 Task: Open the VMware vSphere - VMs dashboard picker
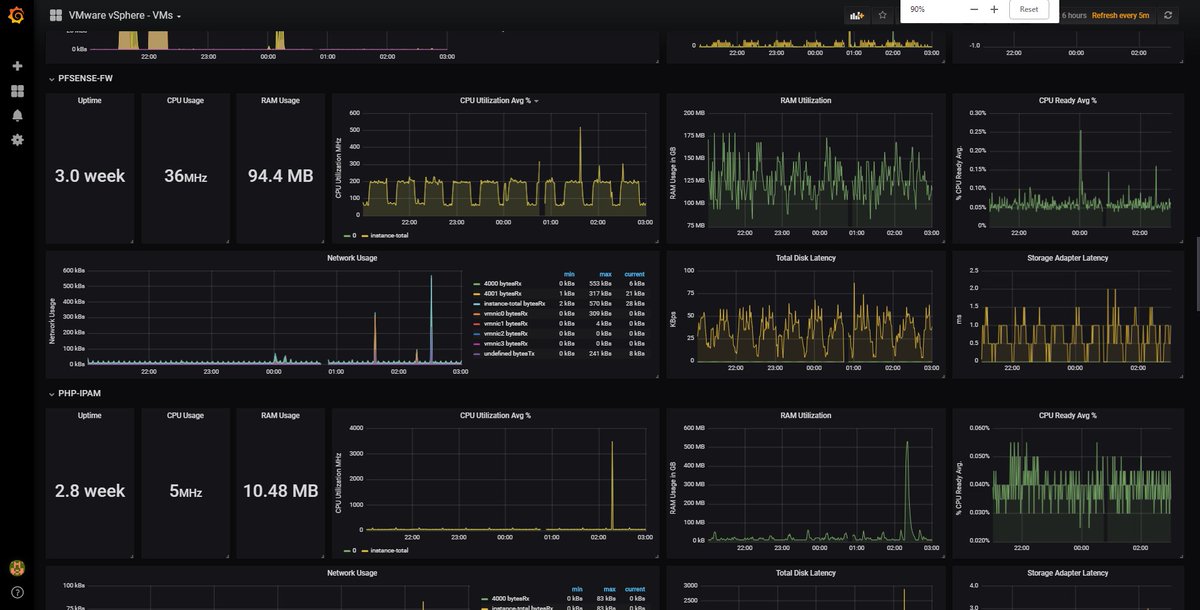coord(125,15)
